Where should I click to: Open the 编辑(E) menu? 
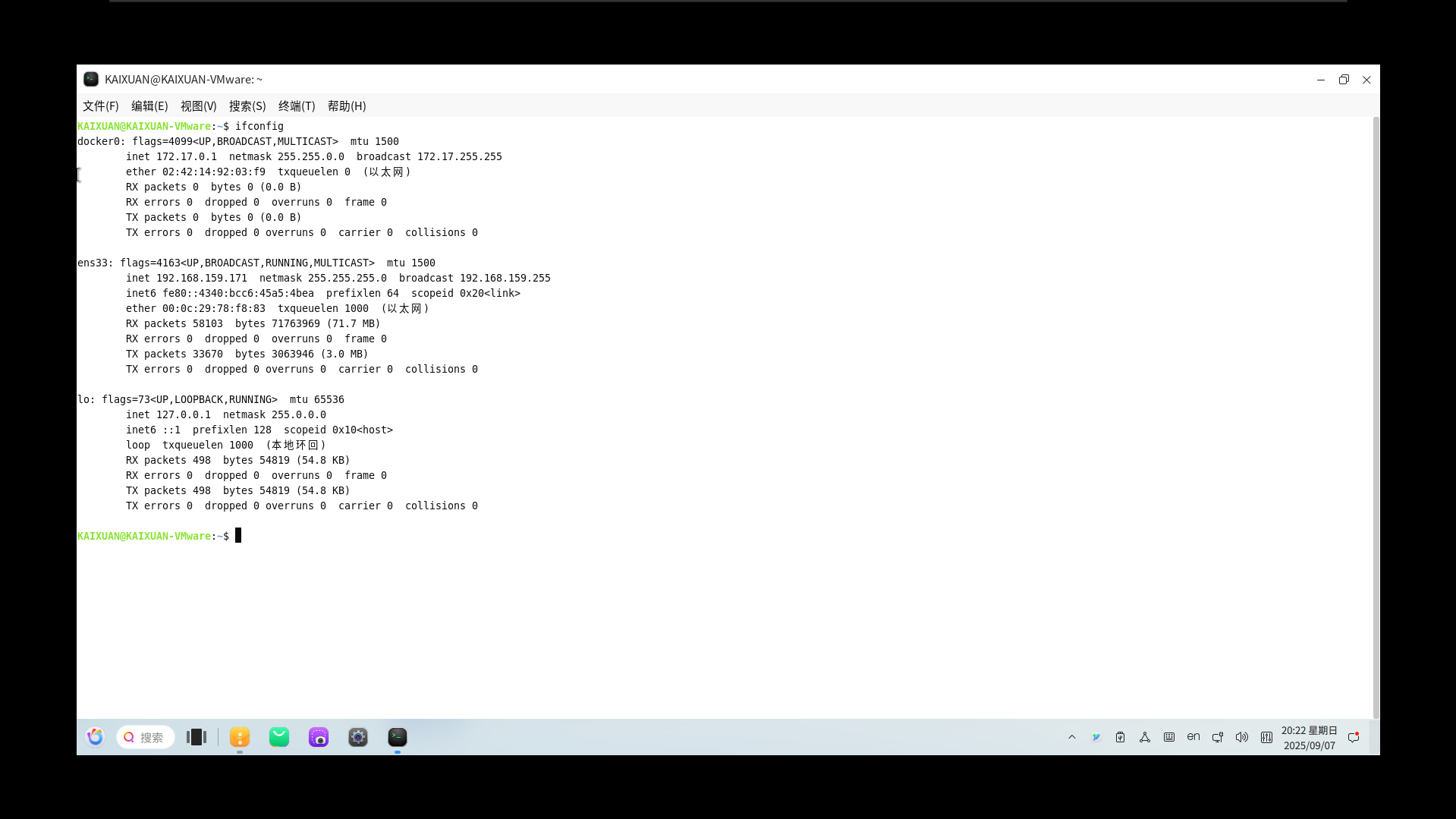click(149, 106)
